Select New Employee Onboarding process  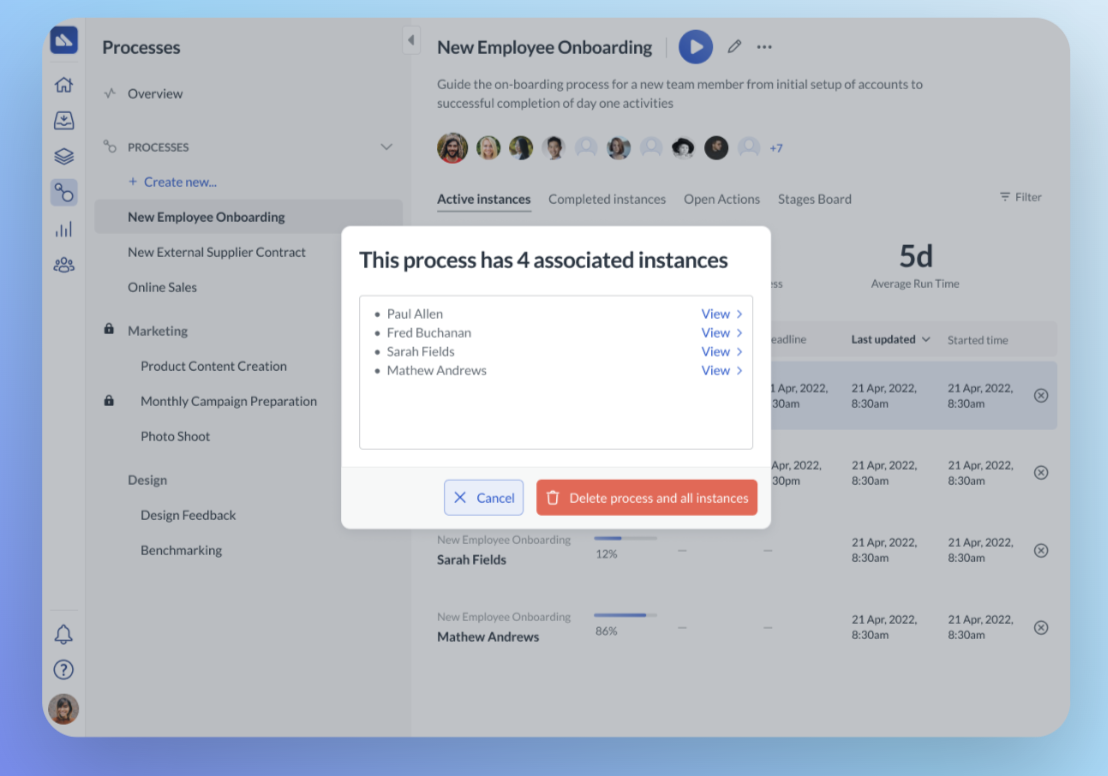(x=249, y=217)
